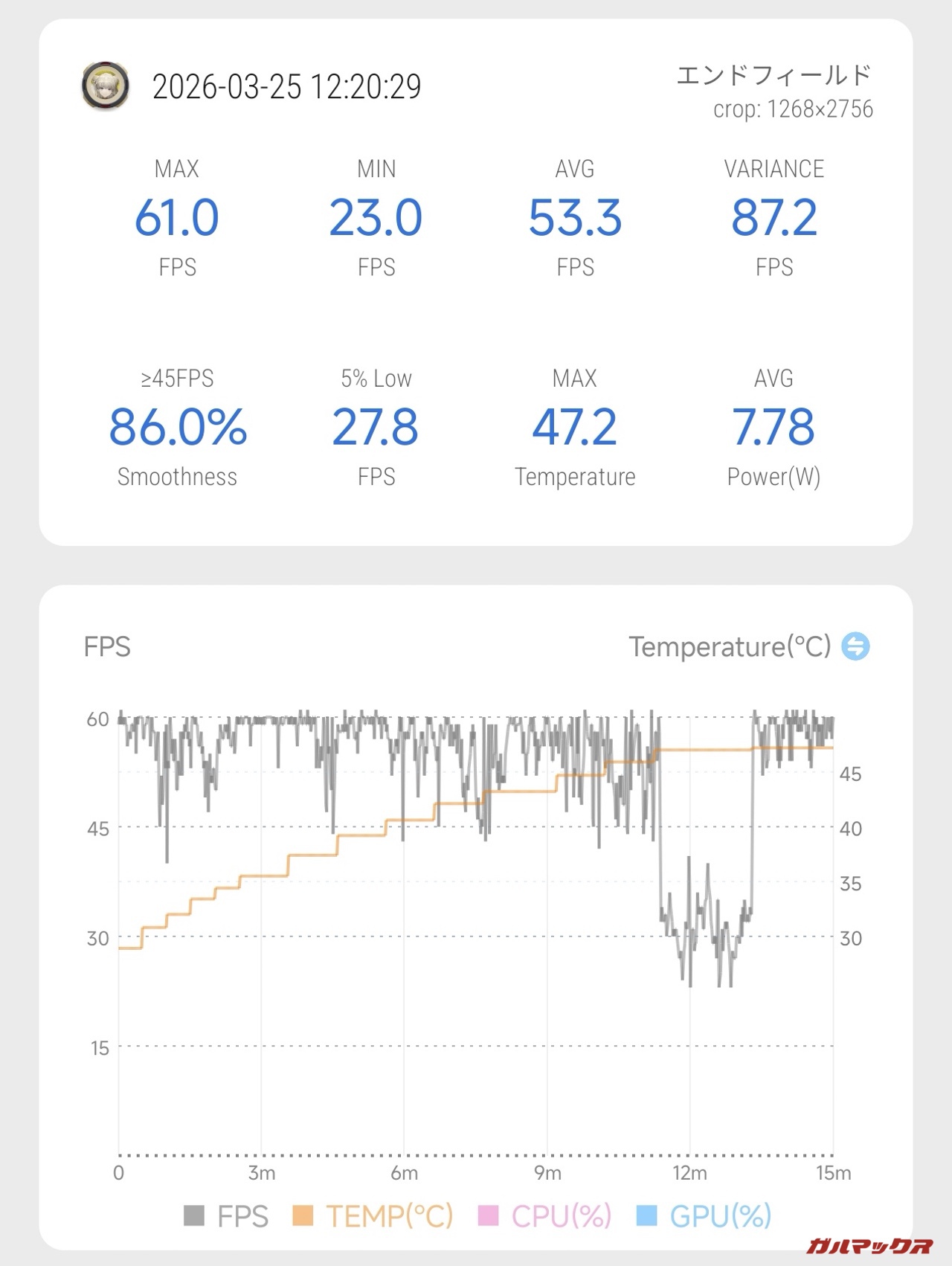Click the VARIANCE 87.2 value
This screenshot has height=1266, width=952.
[774, 218]
